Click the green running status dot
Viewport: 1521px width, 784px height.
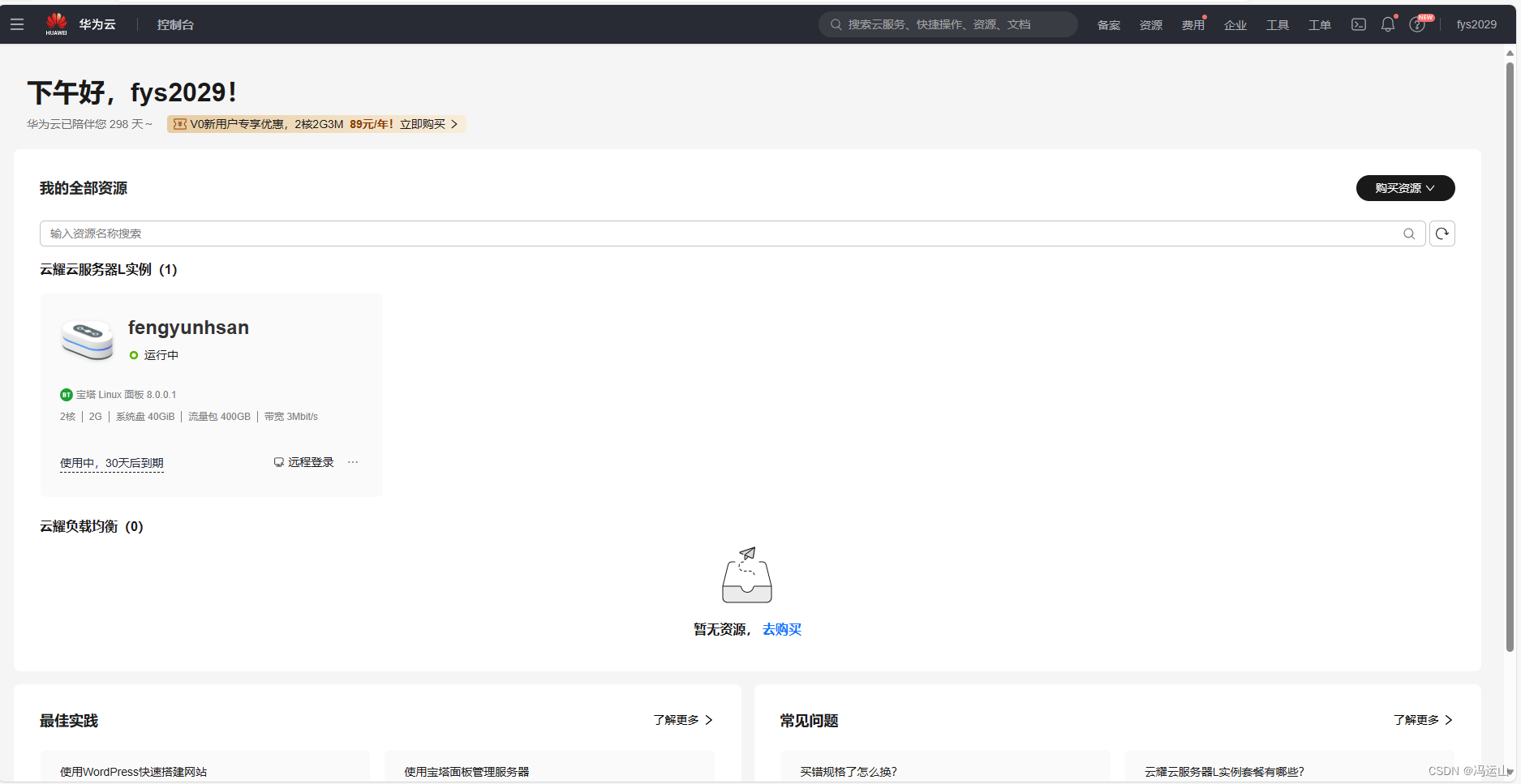(134, 355)
